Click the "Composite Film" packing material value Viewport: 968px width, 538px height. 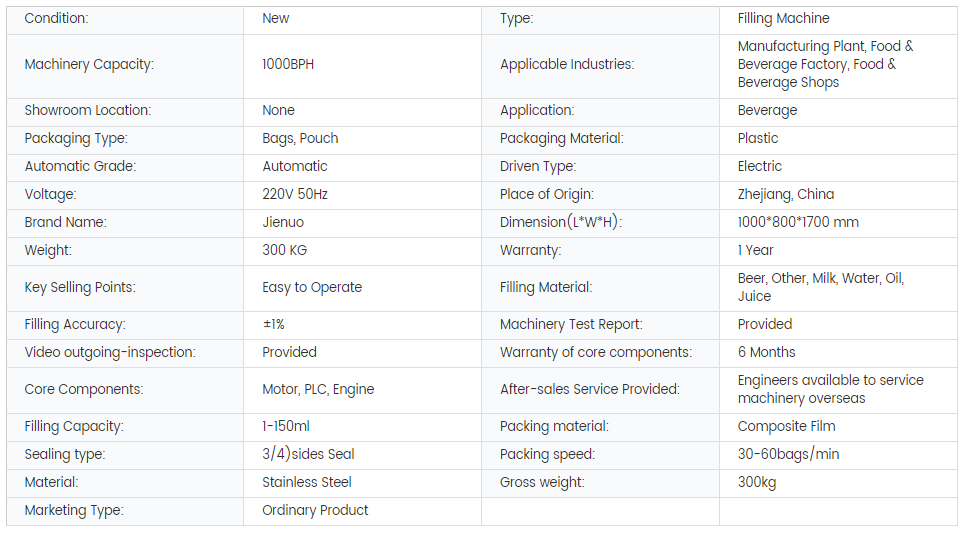point(786,426)
